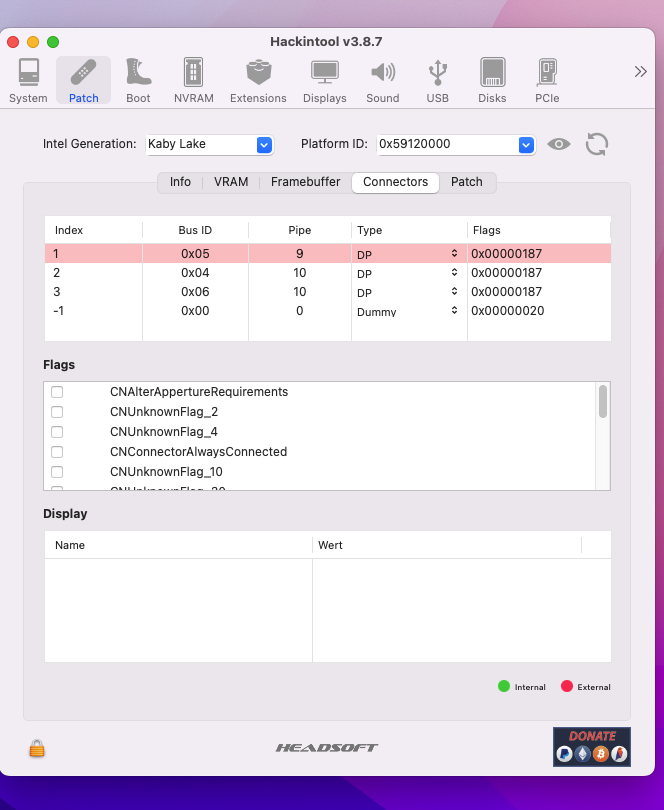This screenshot has width=664, height=810.
Task: Show more toolbar items via double chevron
Action: [640, 72]
